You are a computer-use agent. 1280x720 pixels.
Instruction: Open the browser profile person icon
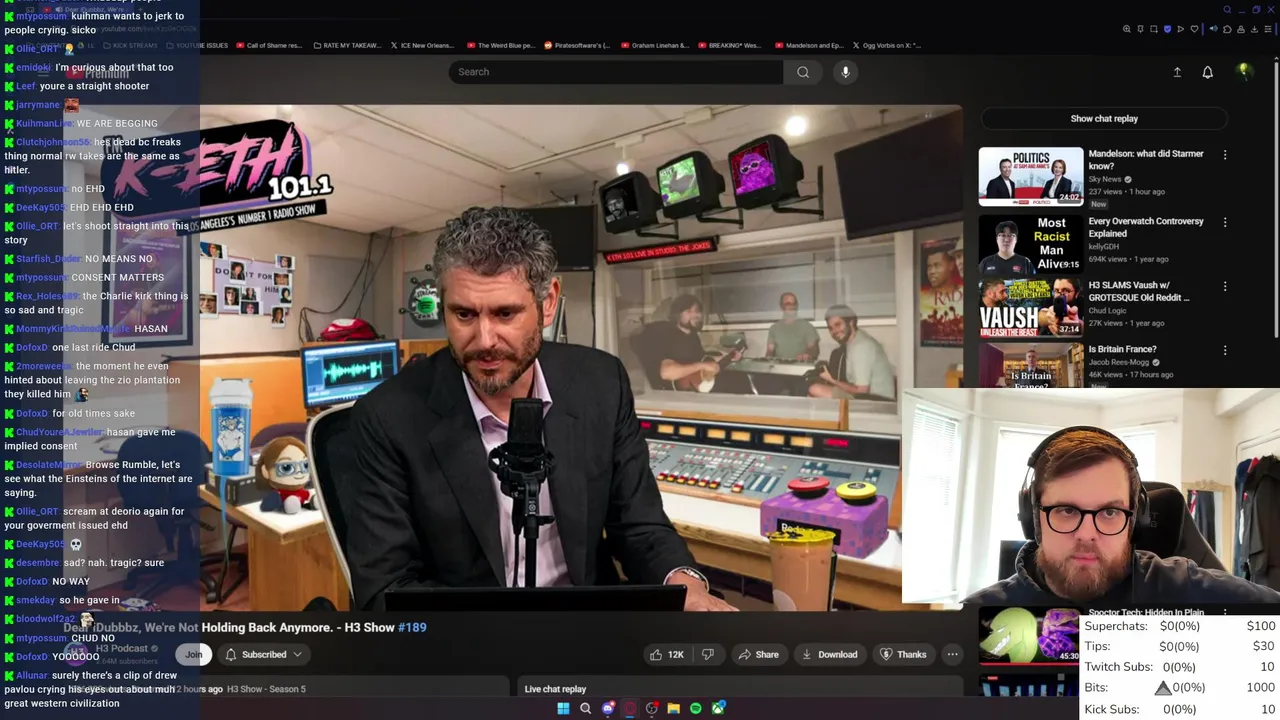(1241, 29)
